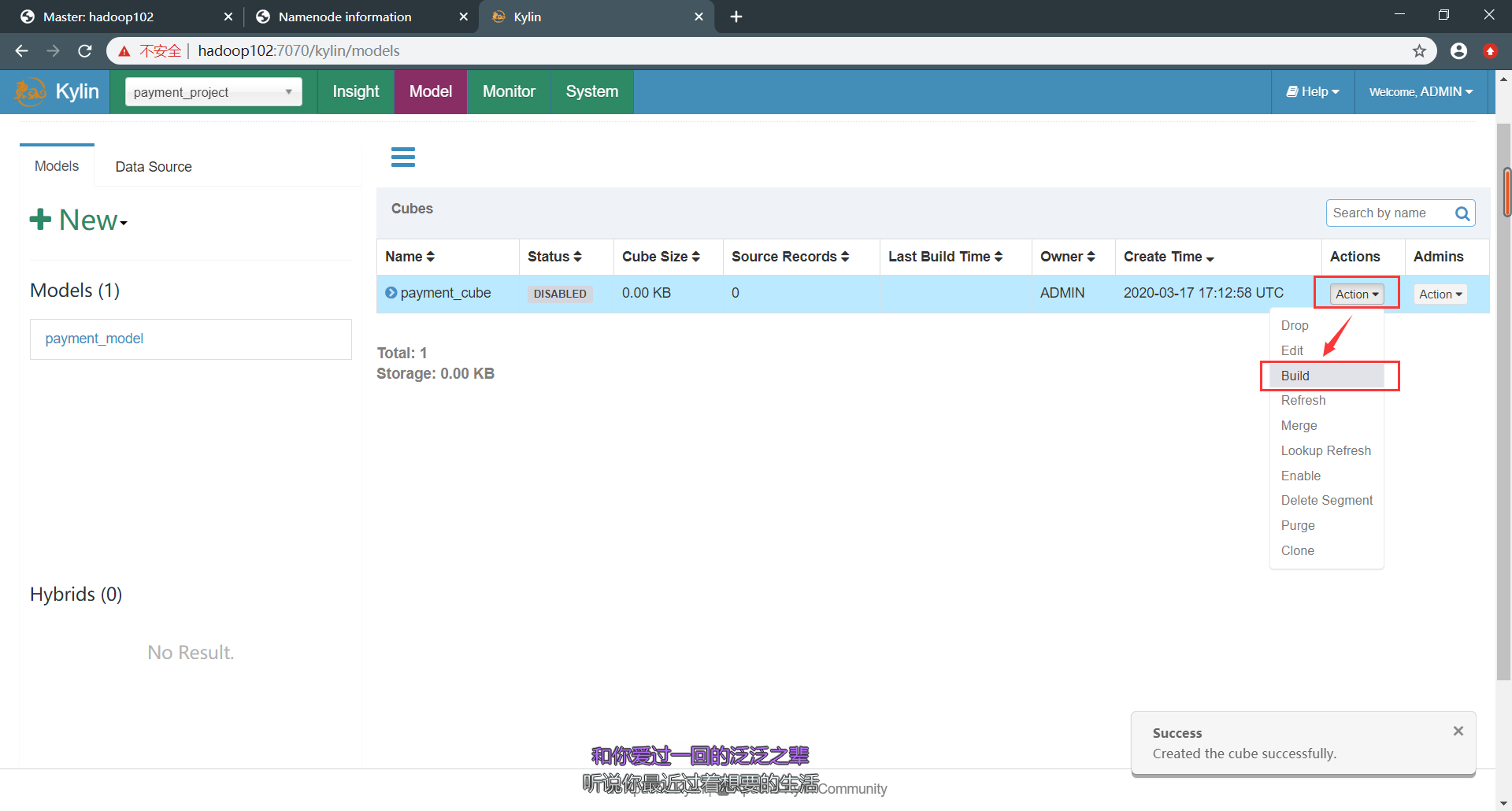Select Enable from the Action menu
This screenshot has height=811, width=1512.
click(x=1326, y=476)
